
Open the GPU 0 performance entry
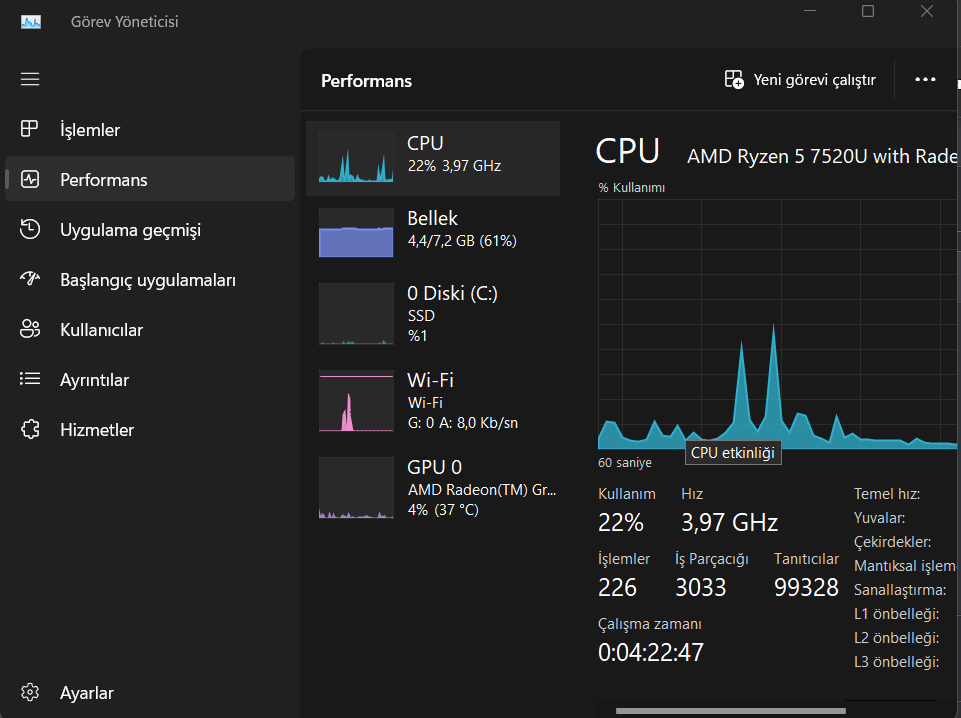pos(432,487)
